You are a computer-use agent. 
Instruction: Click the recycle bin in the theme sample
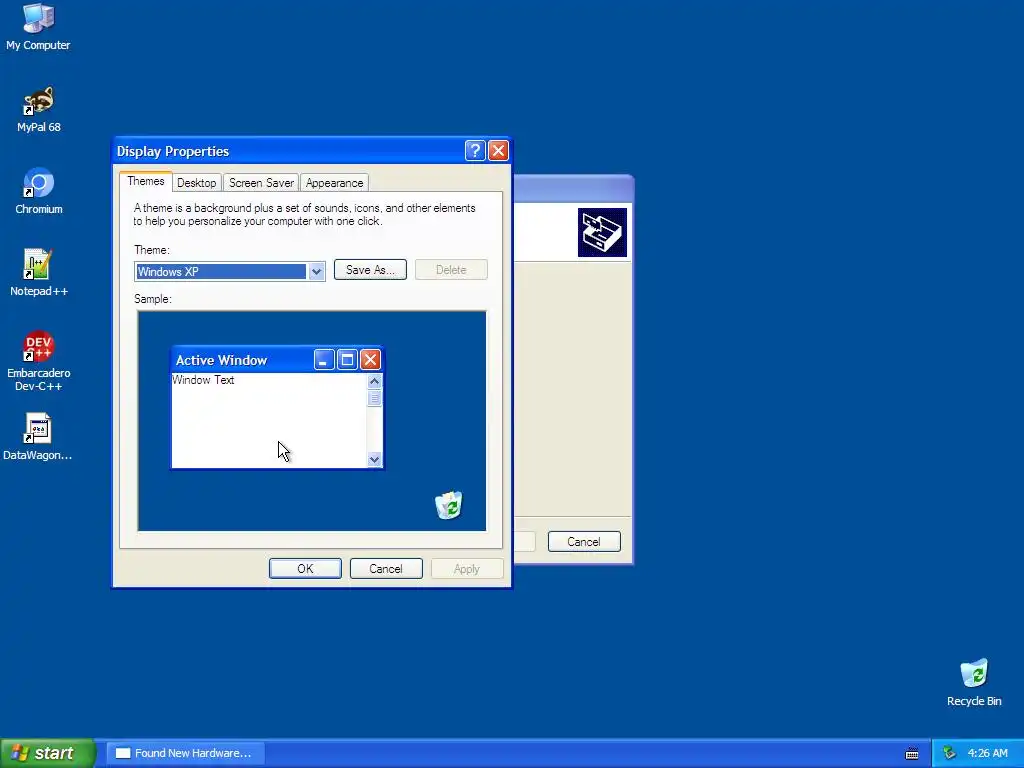click(449, 505)
